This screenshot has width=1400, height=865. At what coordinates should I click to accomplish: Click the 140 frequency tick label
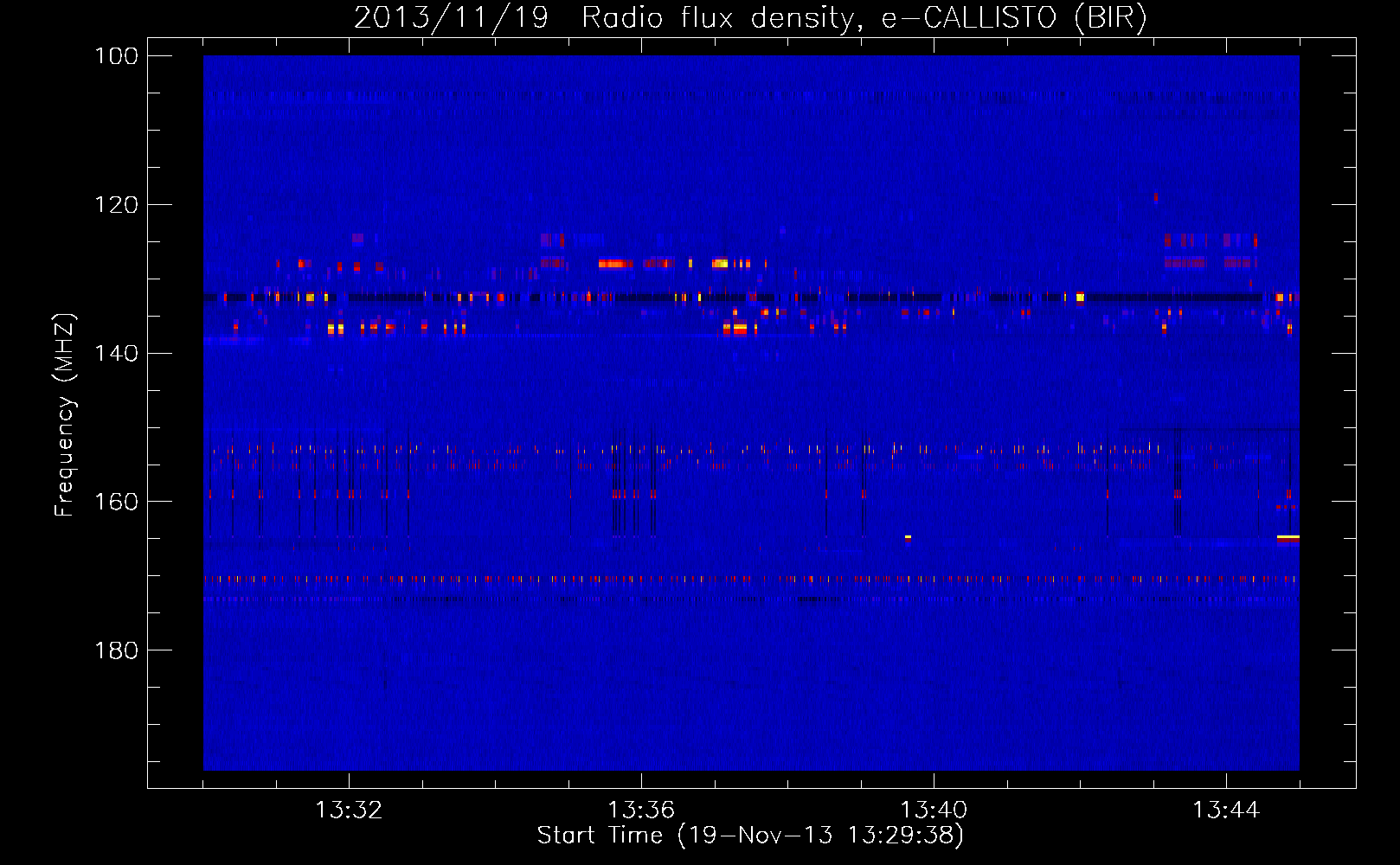coord(117,353)
